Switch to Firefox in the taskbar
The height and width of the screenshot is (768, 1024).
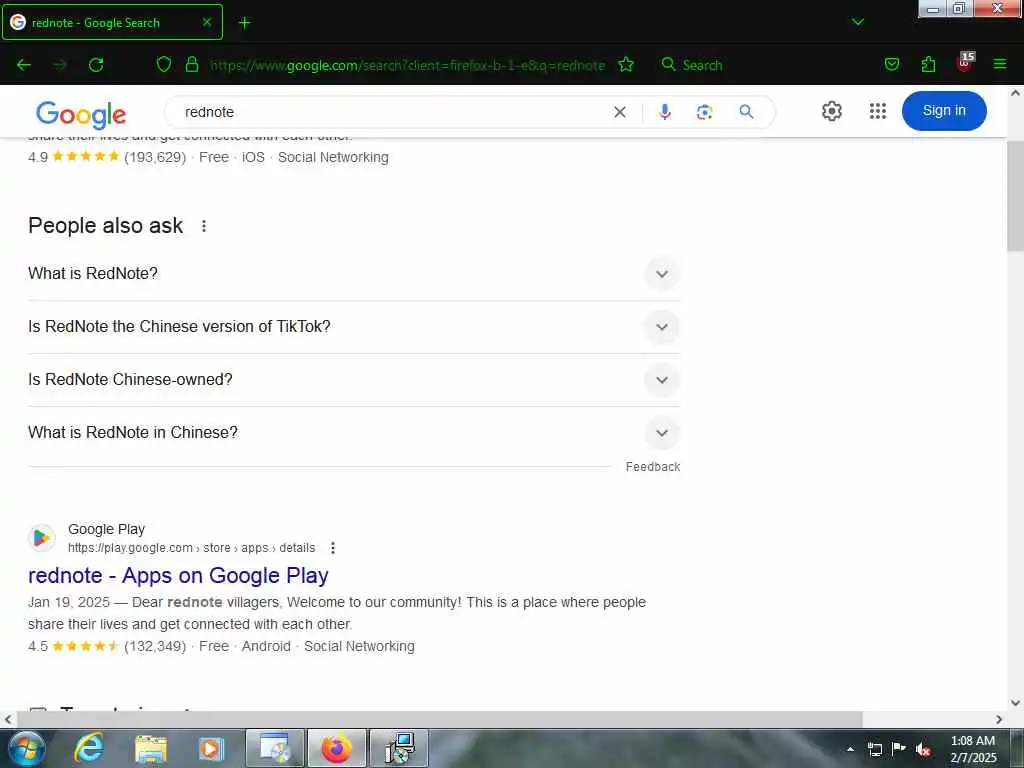336,748
